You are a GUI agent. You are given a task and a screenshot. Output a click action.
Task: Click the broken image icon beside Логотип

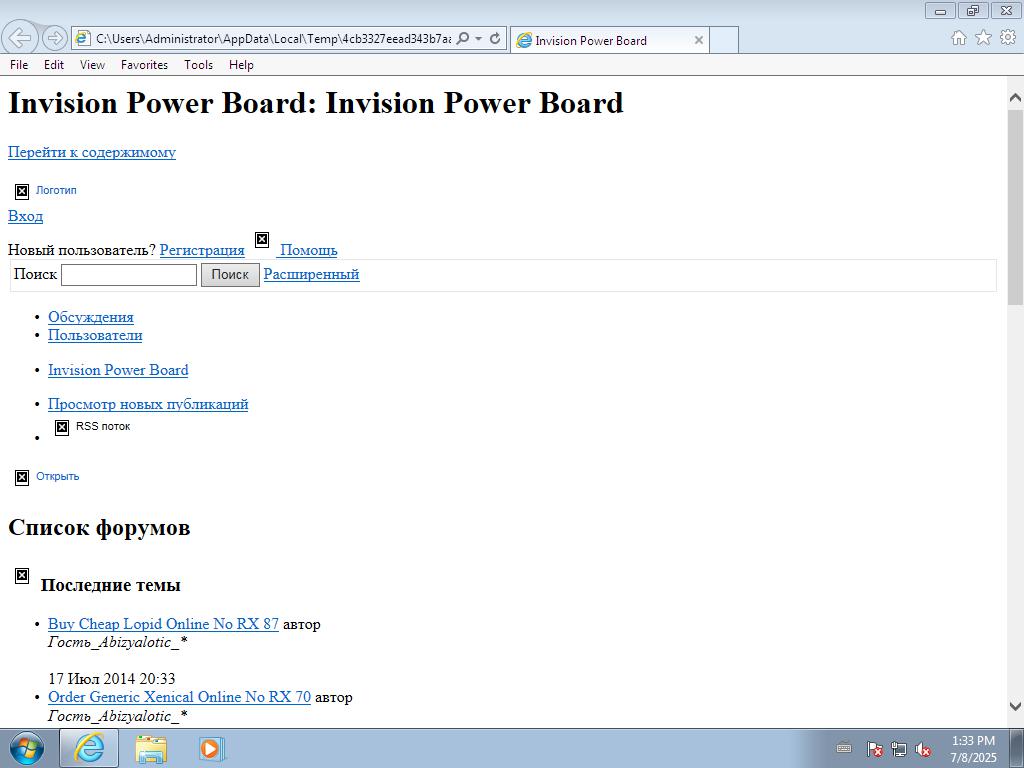(22, 191)
